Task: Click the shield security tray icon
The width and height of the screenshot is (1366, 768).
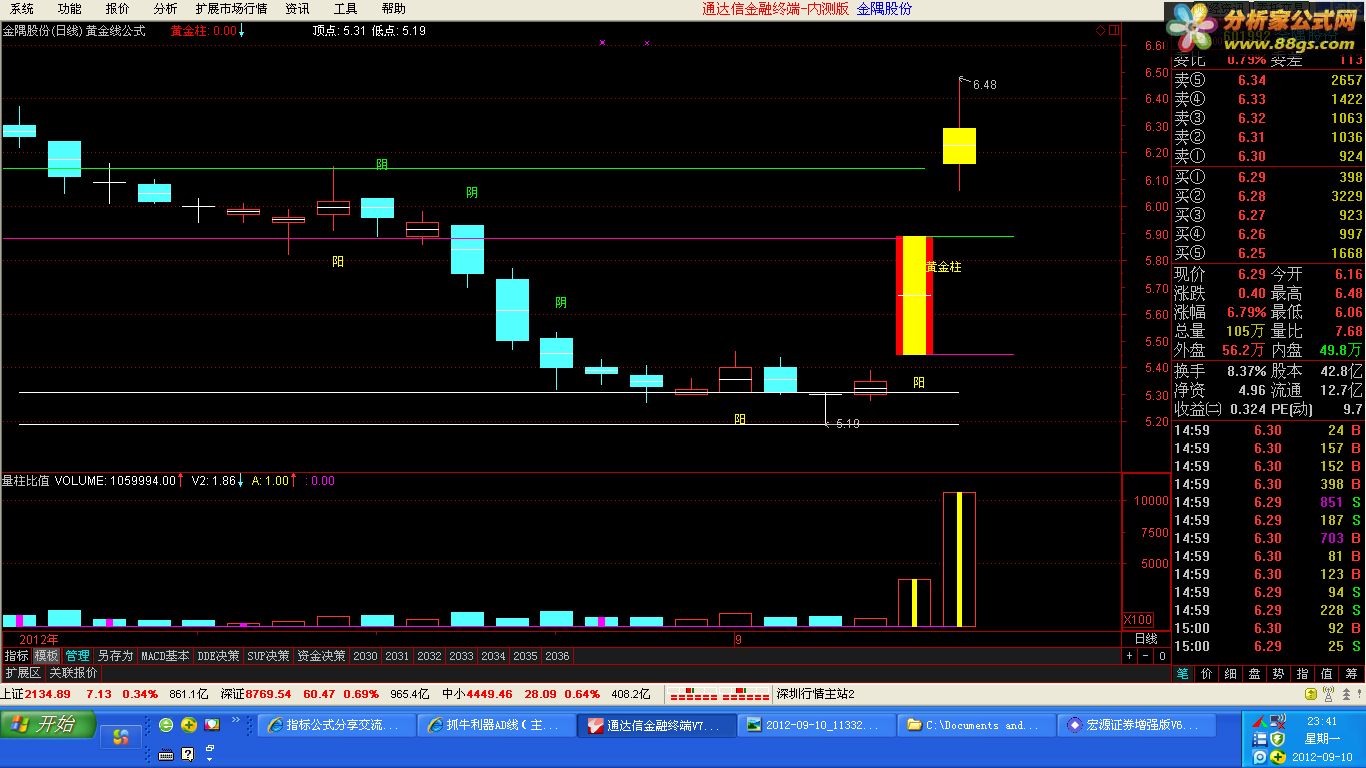Action: click(x=1277, y=739)
